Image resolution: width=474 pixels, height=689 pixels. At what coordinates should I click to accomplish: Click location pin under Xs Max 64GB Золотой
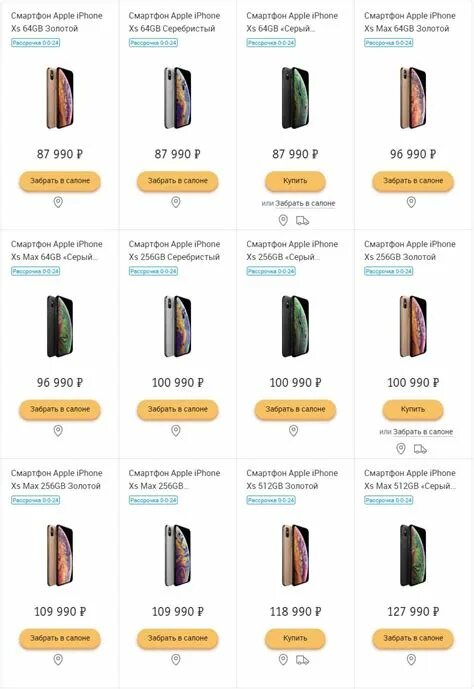pyautogui.click(x=411, y=202)
